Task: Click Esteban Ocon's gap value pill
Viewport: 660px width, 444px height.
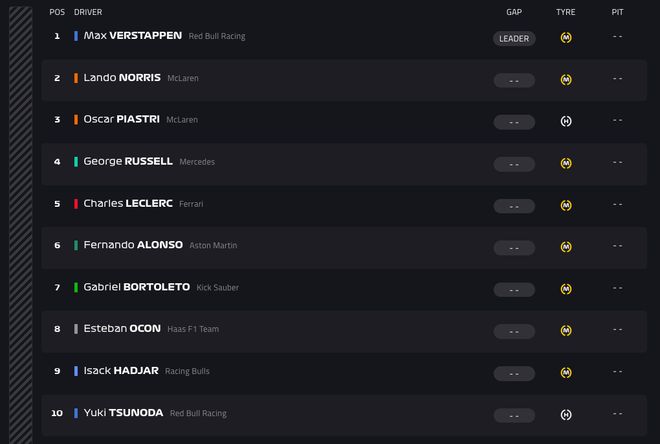Action: coord(514,331)
